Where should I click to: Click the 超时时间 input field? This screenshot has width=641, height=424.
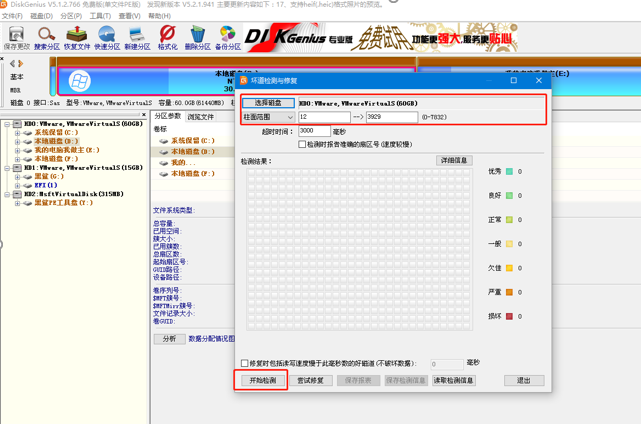[x=313, y=131]
